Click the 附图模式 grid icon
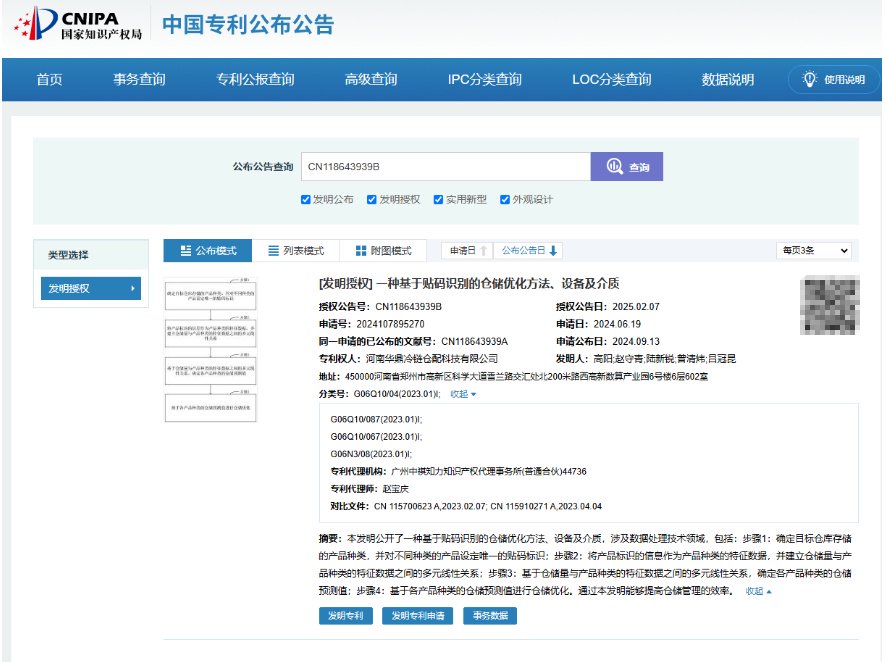 coord(361,251)
